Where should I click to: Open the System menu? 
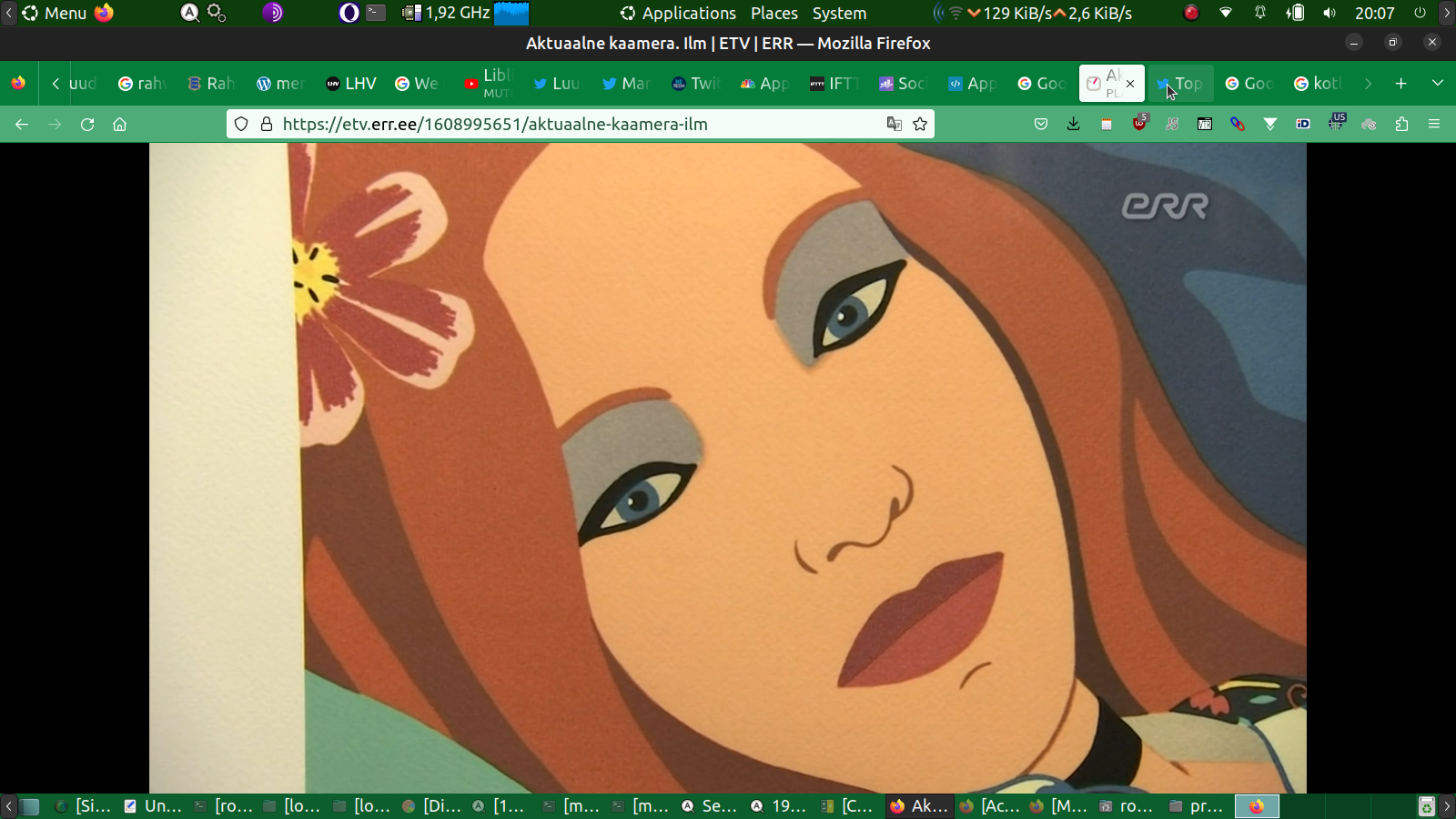(839, 13)
